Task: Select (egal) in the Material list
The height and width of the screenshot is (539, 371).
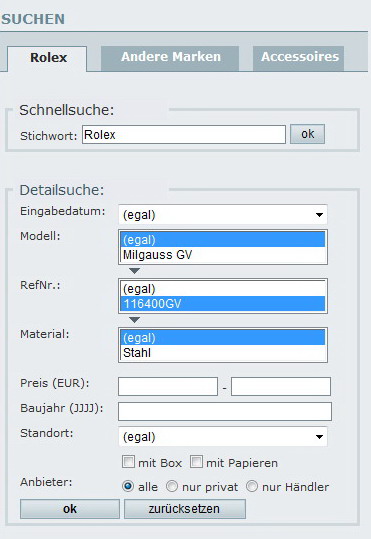Action: coord(223,338)
